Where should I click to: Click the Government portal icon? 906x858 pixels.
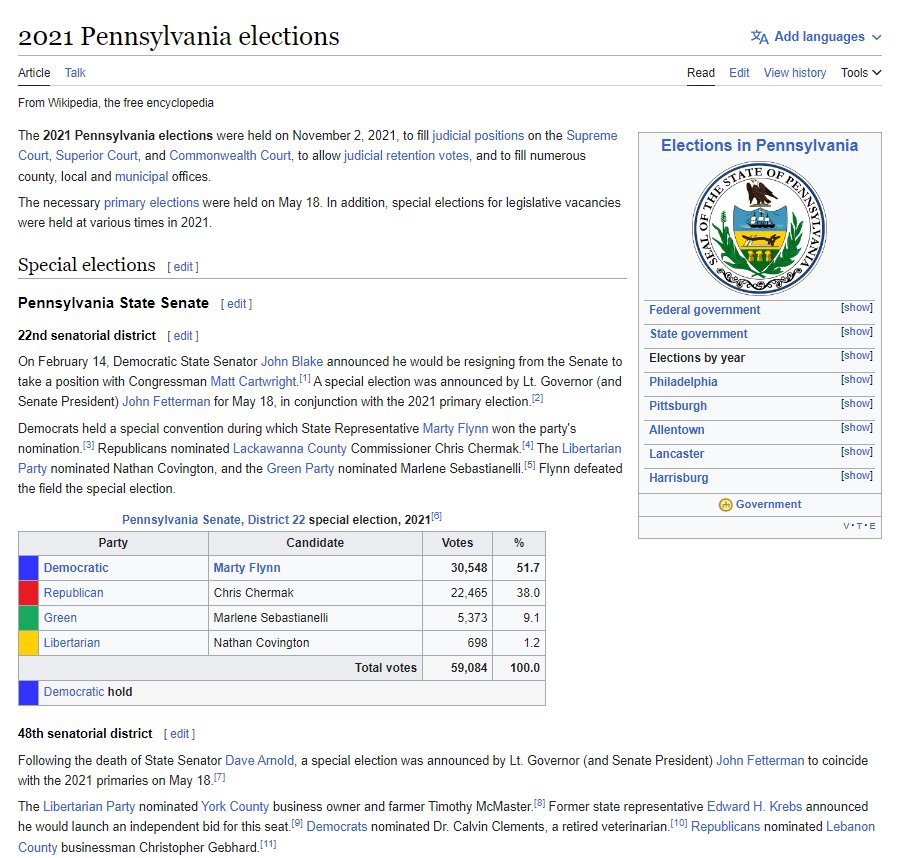(725, 505)
